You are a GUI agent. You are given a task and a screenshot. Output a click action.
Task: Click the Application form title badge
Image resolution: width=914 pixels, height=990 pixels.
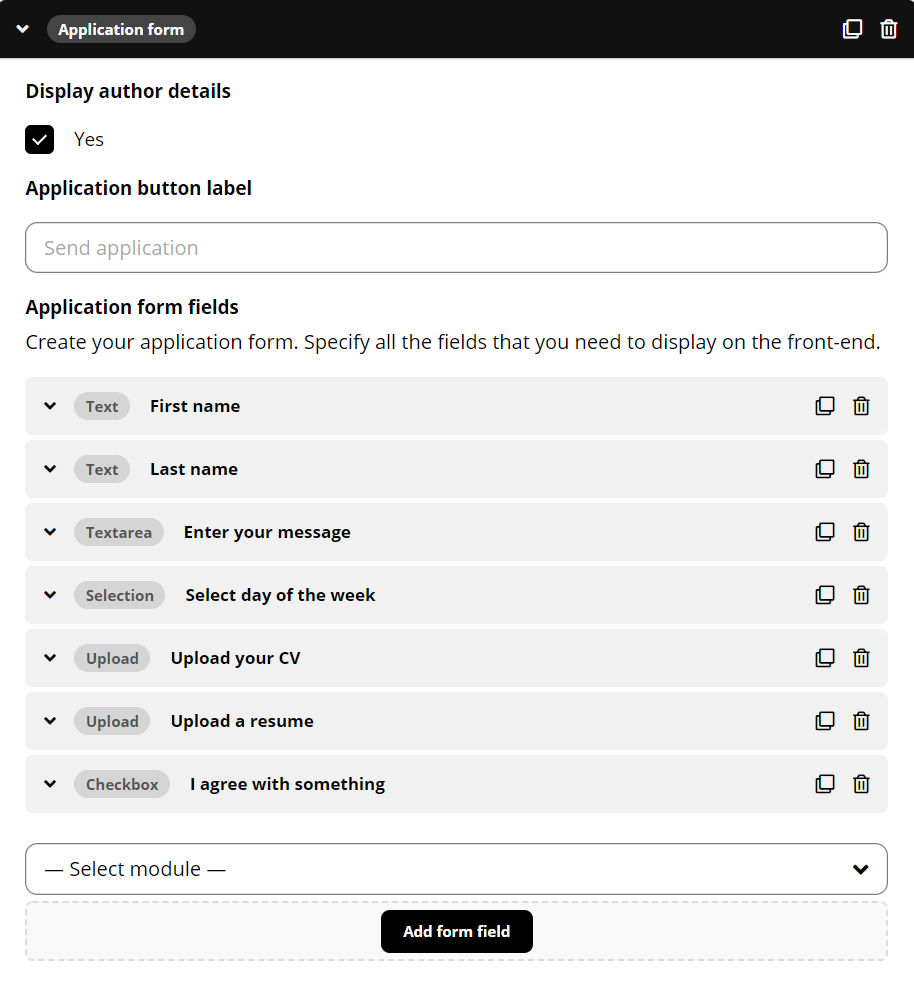121,29
